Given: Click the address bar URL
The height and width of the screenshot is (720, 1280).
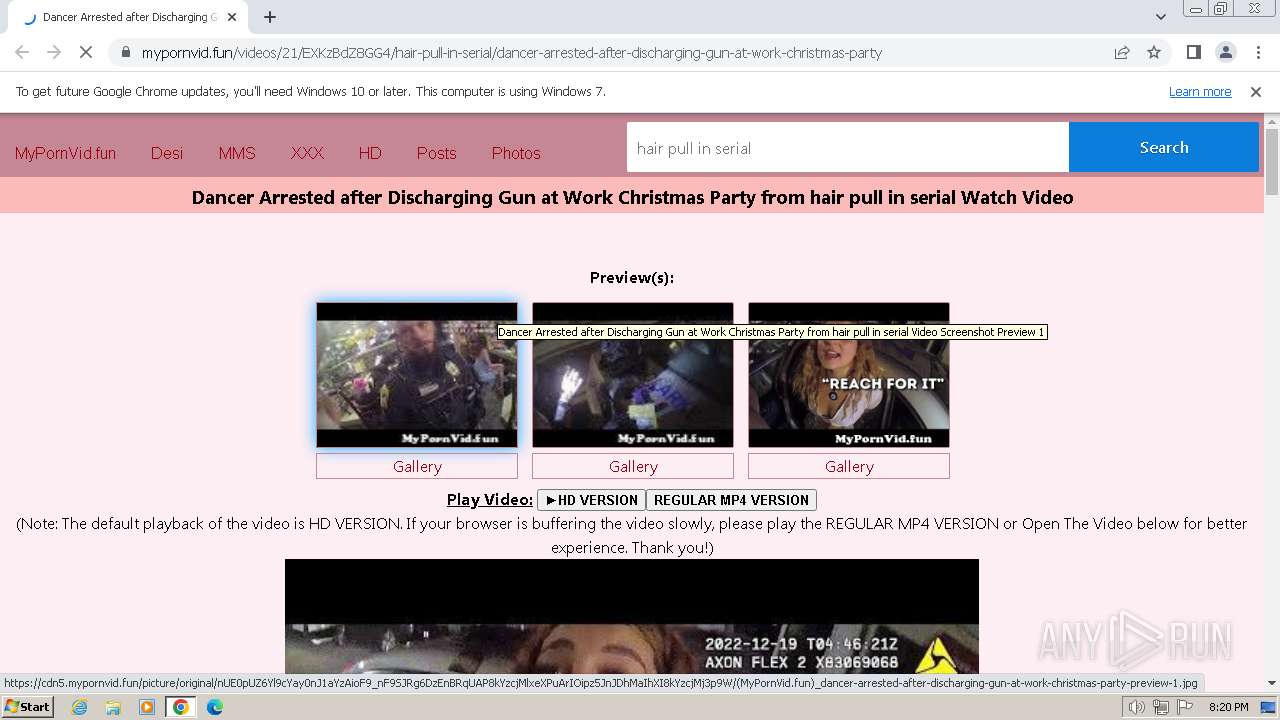Looking at the screenshot, I should coord(511,53).
